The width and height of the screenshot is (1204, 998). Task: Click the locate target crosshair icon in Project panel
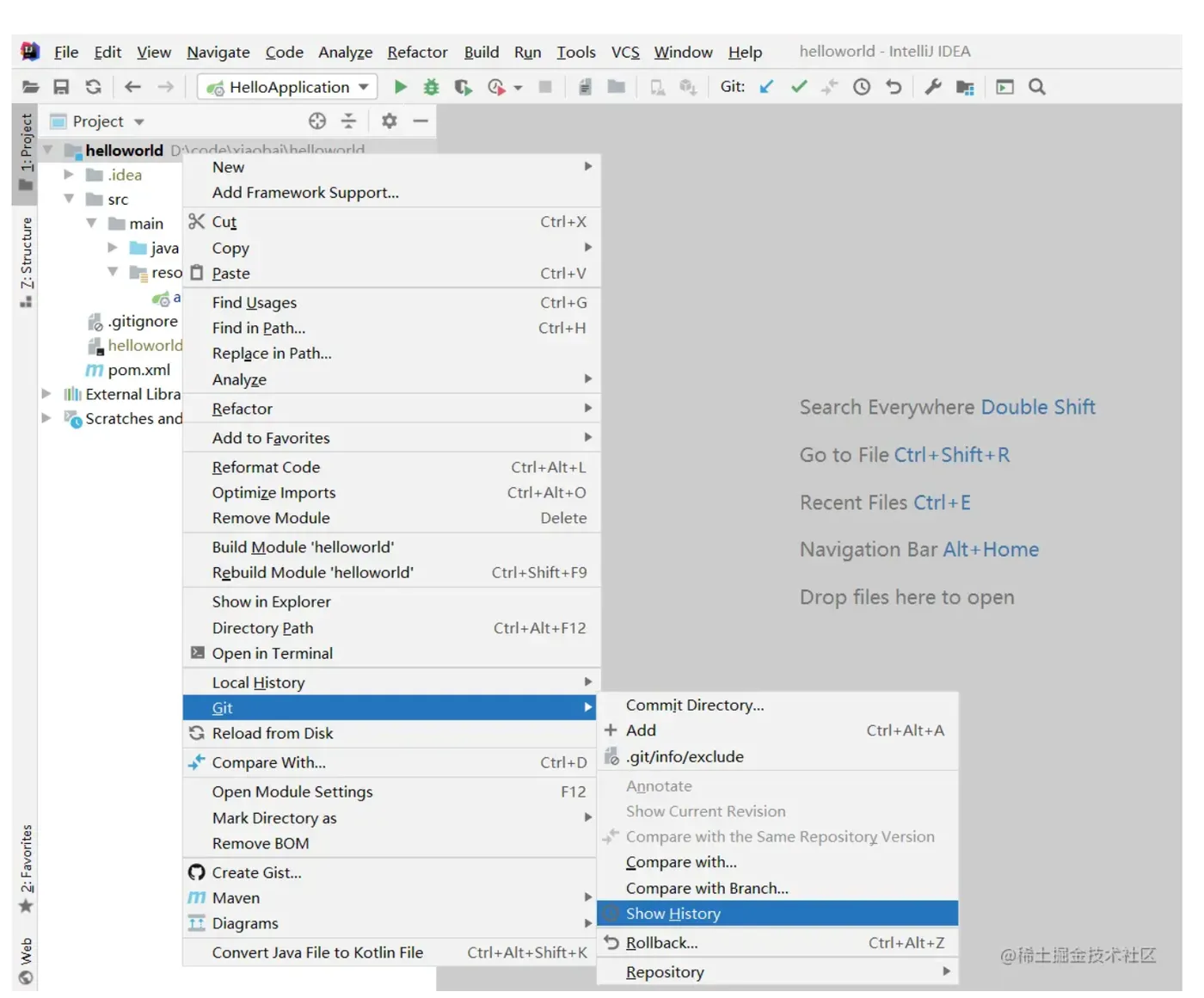[317, 121]
